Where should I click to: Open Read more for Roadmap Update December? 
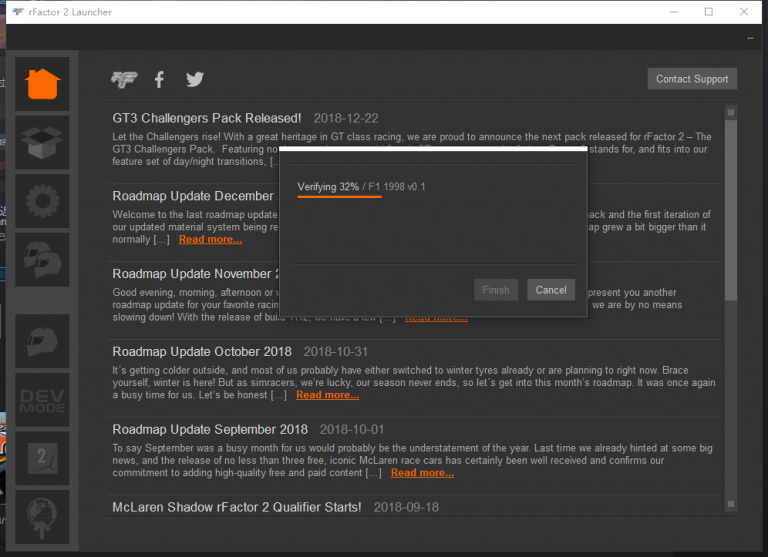[x=210, y=240]
